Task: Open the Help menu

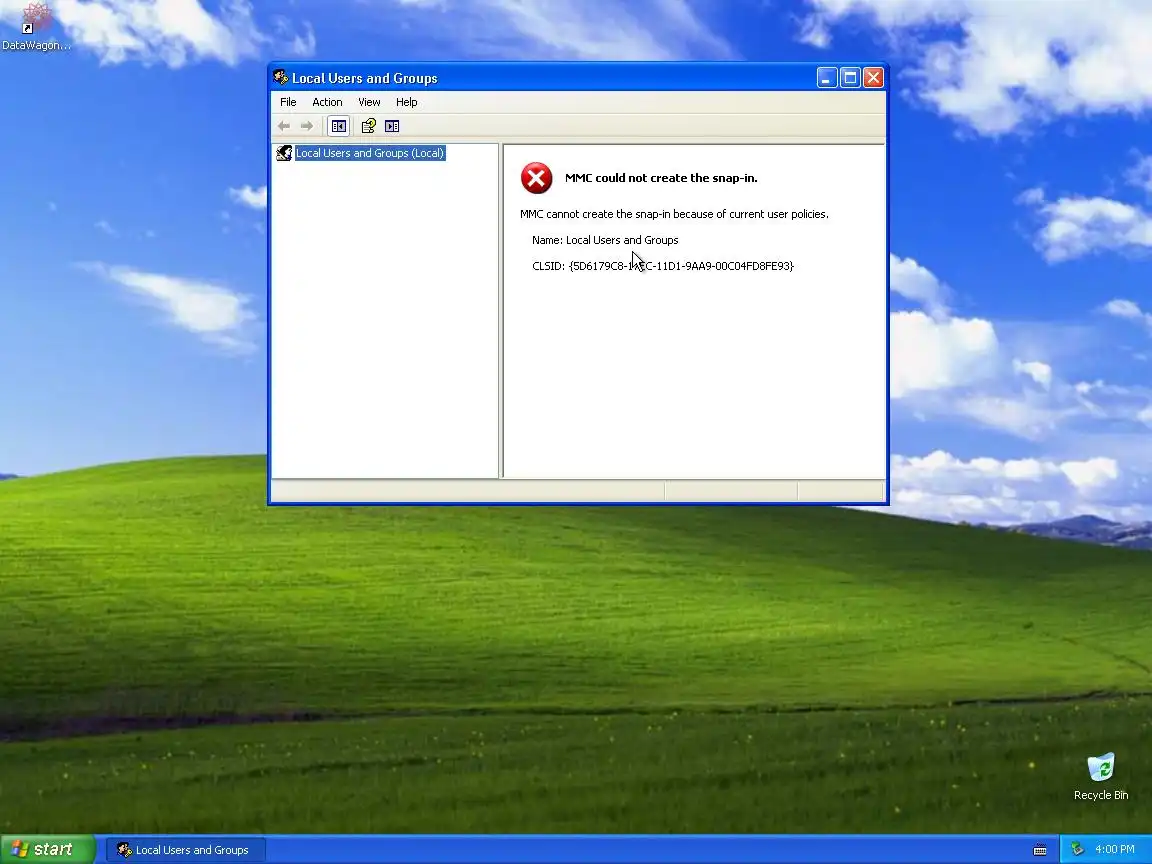Action: pyautogui.click(x=406, y=102)
